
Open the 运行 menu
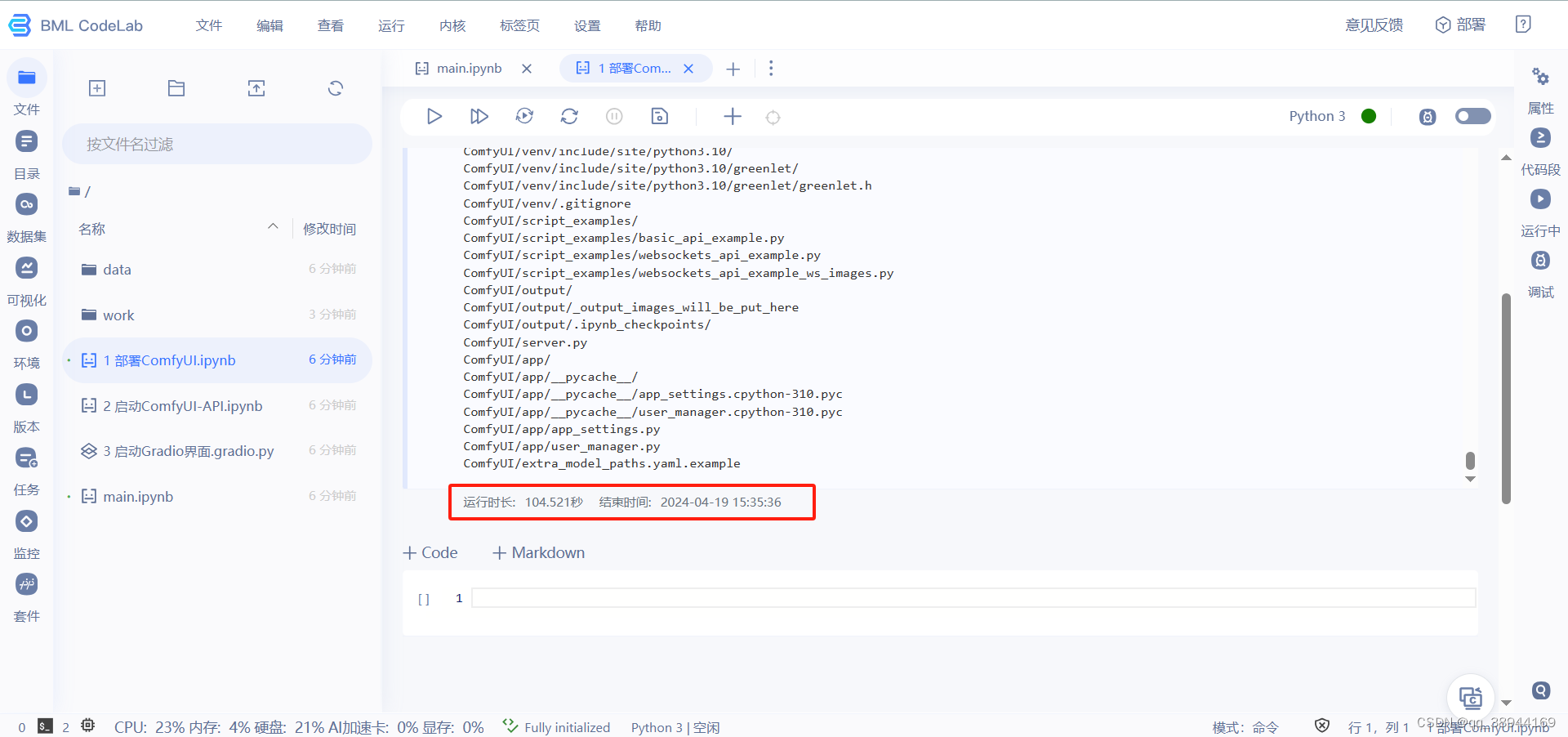point(391,26)
